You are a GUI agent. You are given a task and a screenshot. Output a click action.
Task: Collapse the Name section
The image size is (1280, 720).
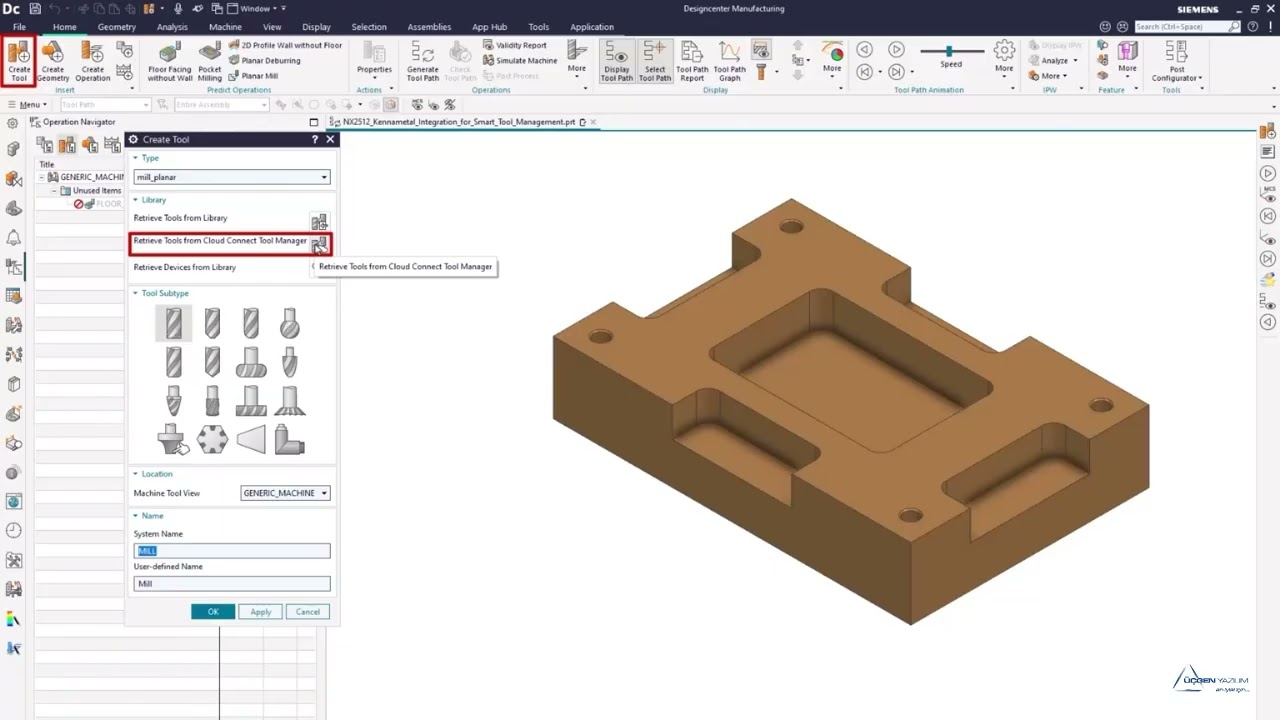point(136,516)
